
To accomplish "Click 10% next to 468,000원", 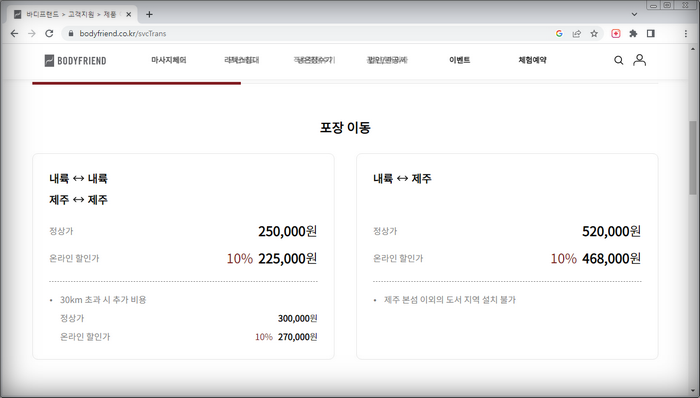I will point(563,258).
